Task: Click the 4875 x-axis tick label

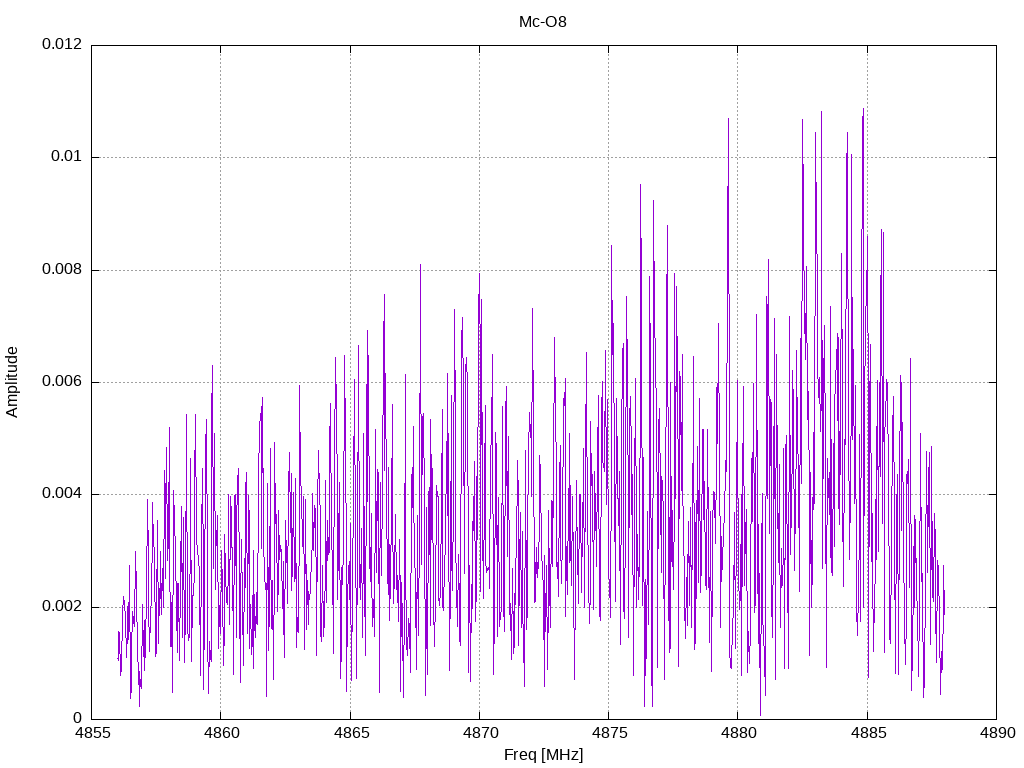Action: 609,733
